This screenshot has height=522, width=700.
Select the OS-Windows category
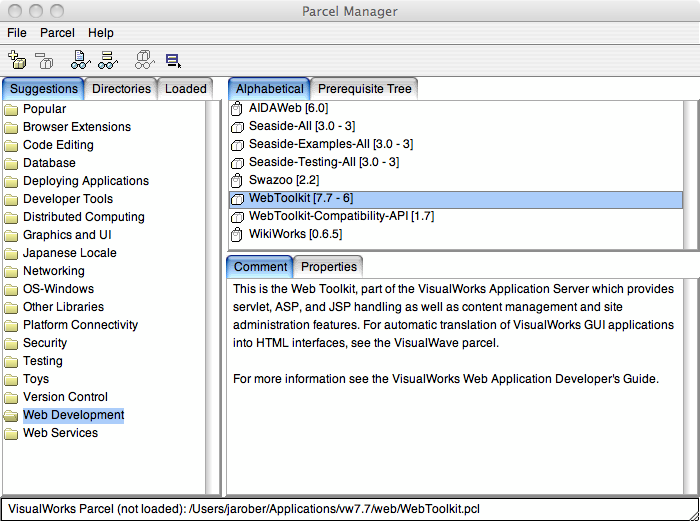pyautogui.click(x=58, y=289)
